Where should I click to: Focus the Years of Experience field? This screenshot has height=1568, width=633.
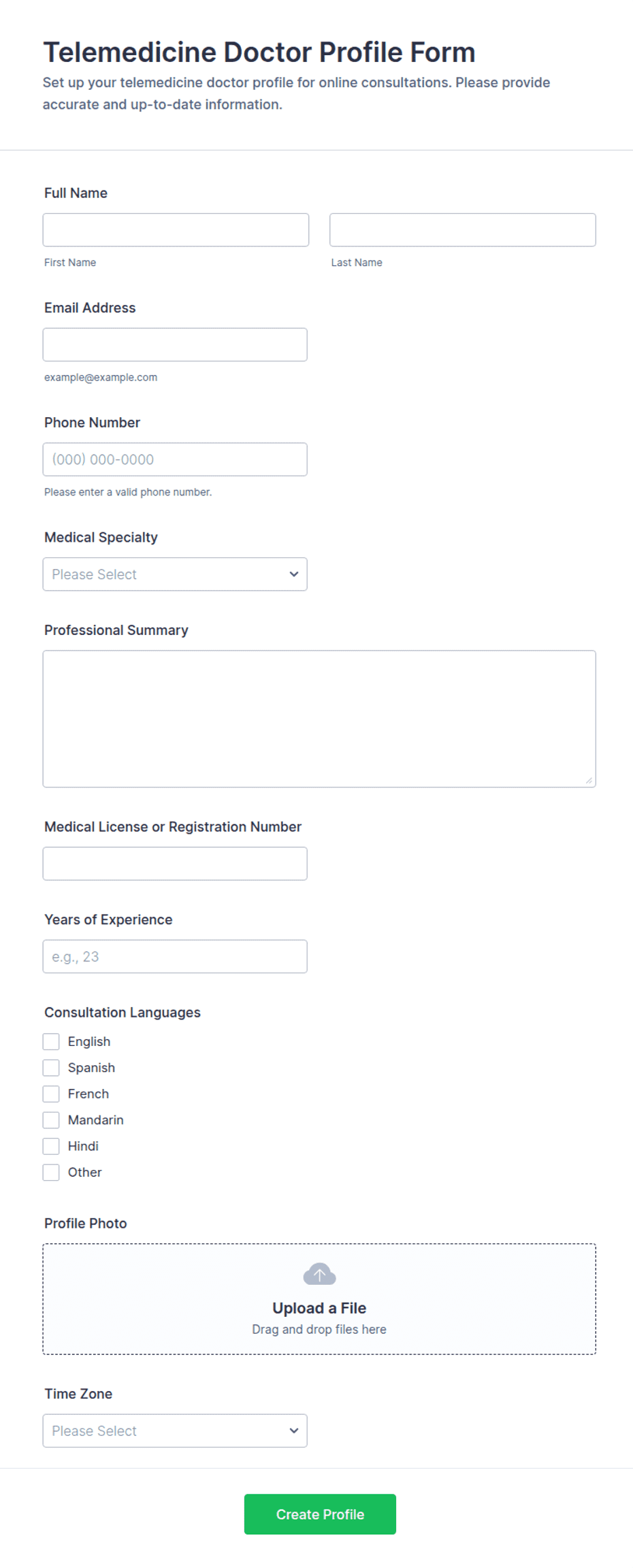(175, 957)
